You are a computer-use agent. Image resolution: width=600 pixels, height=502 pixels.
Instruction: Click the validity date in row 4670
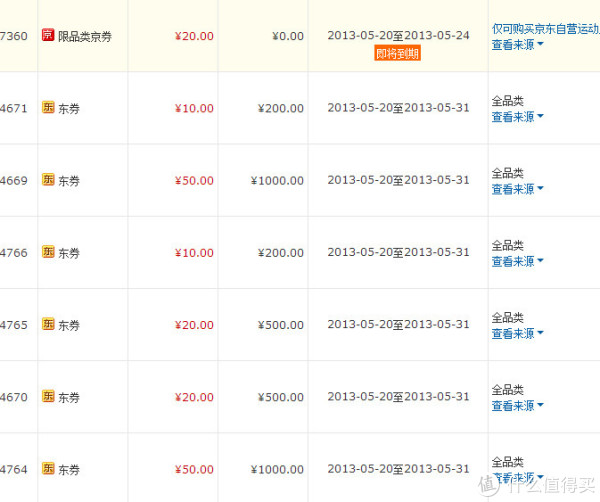pos(398,397)
